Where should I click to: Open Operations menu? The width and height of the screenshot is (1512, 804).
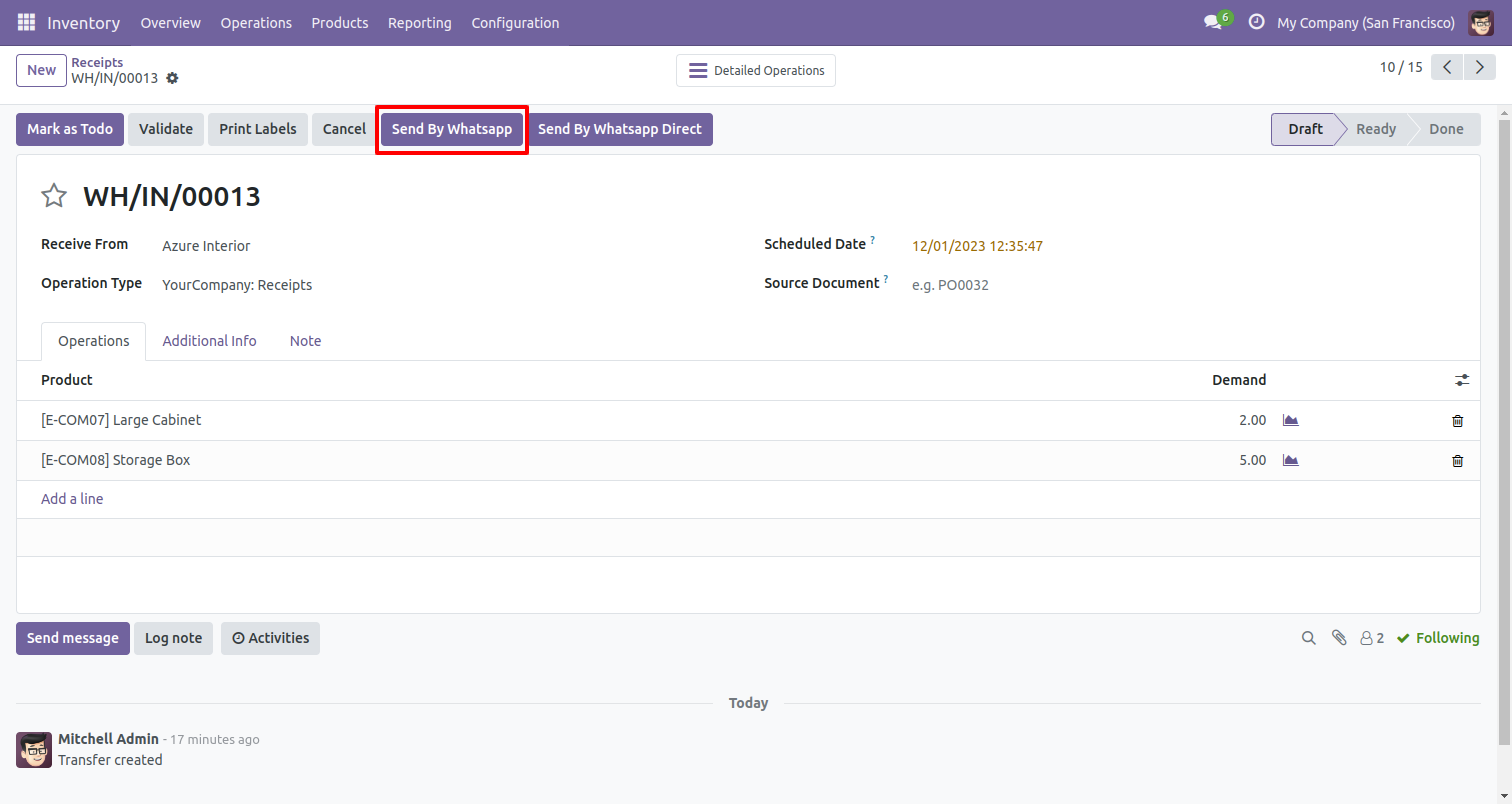[x=256, y=22]
